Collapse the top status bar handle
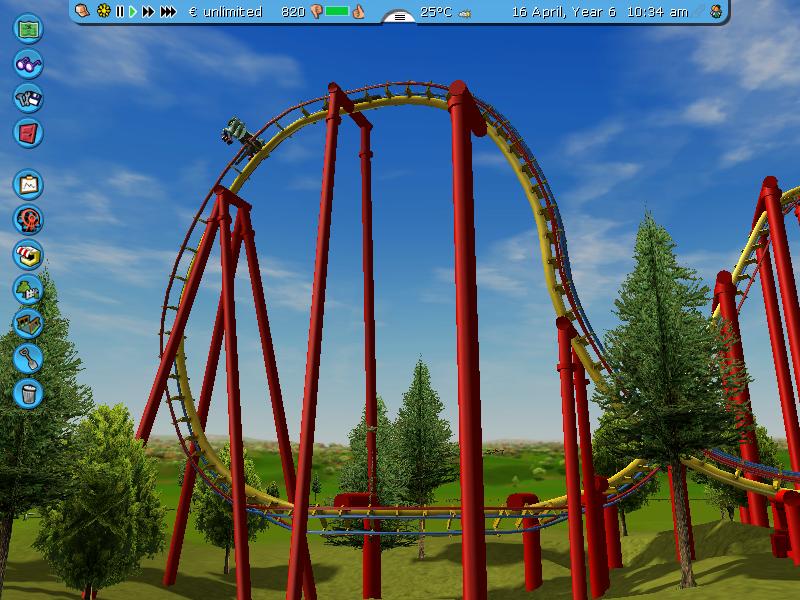 399,17
